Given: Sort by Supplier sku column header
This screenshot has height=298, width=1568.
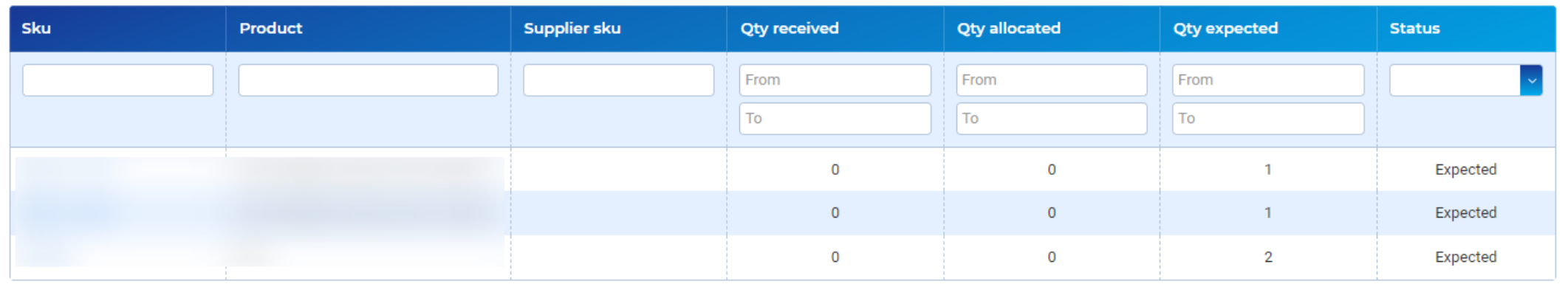Looking at the screenshot, I should click(x=572, y=29).
